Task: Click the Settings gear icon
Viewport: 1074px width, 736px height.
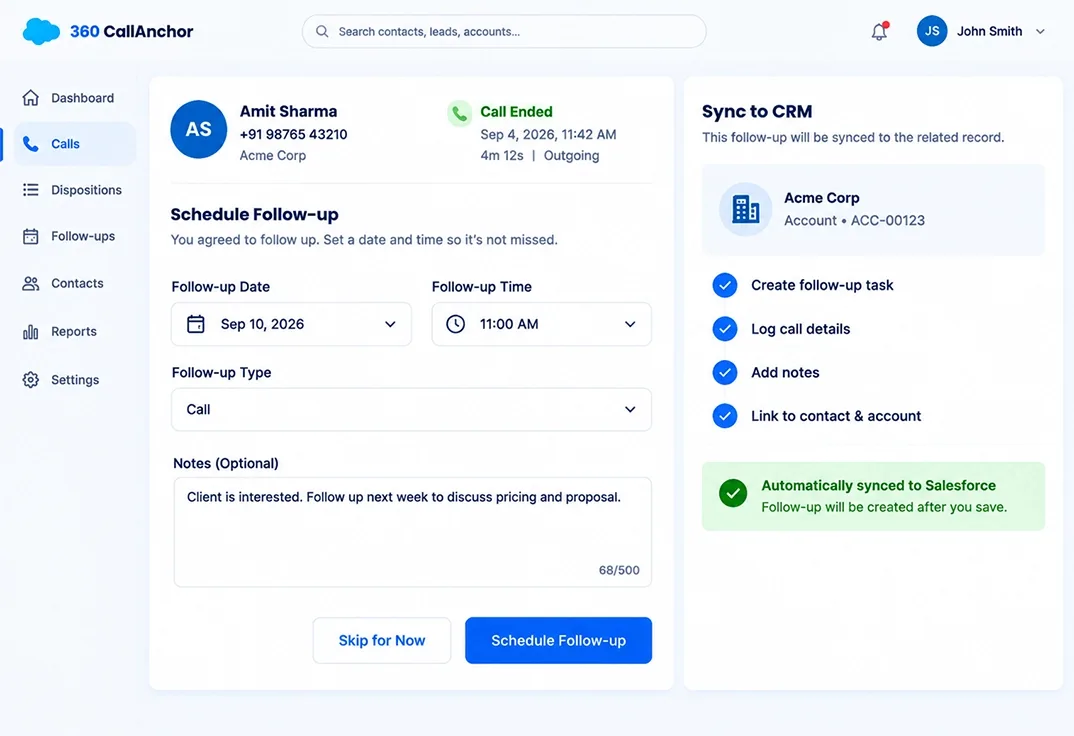Action: [31, 380]
